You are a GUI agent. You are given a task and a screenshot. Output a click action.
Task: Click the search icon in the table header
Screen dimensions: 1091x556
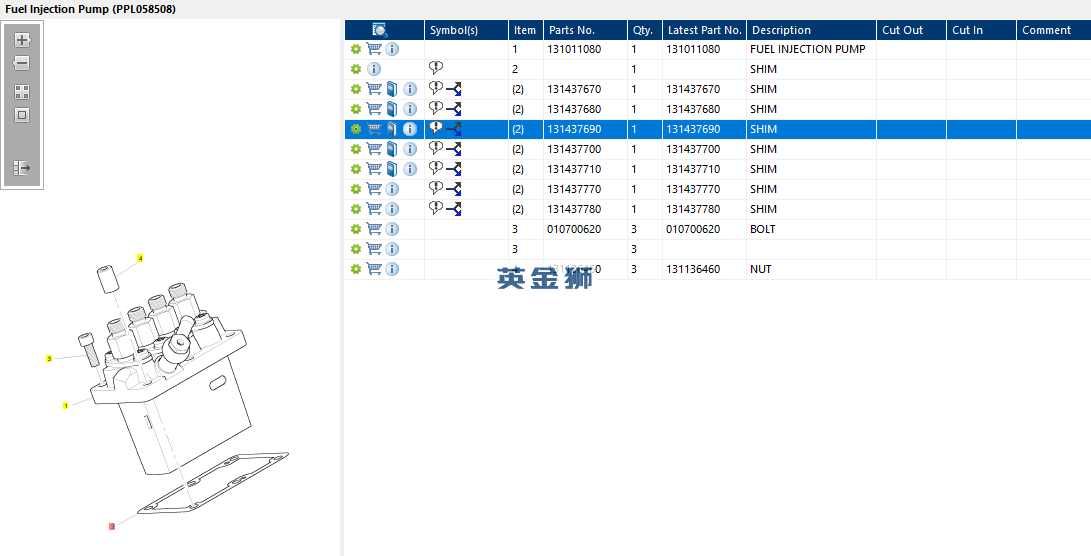(x=380, y=30)
